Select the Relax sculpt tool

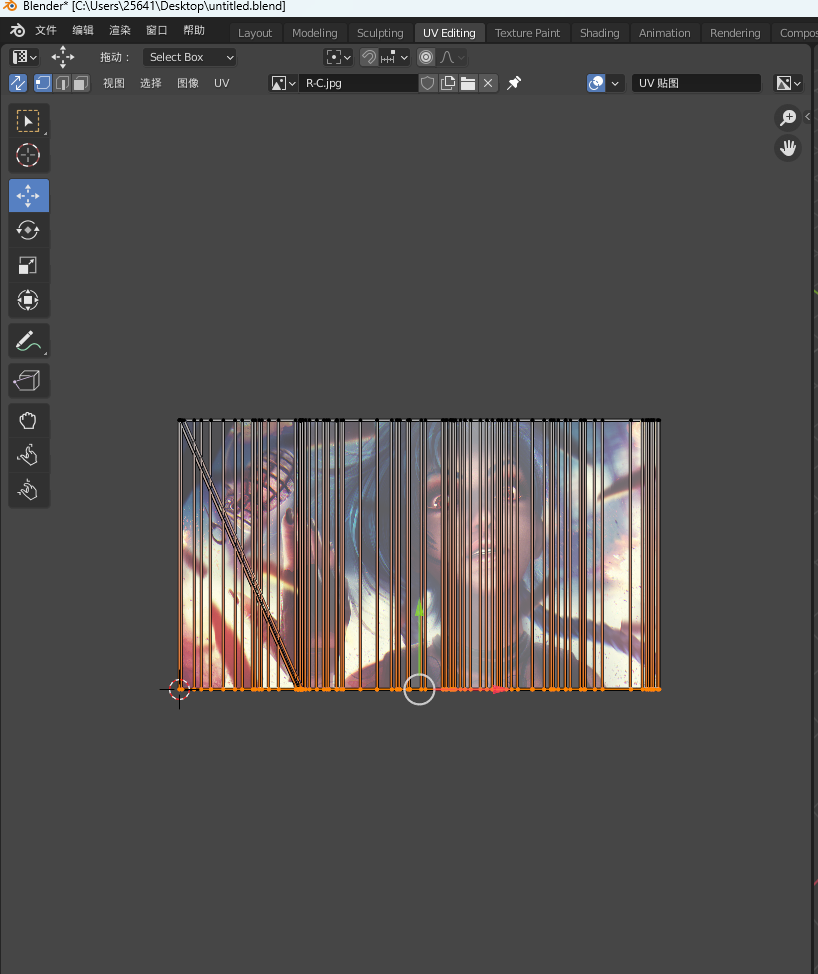coord(29,456)
